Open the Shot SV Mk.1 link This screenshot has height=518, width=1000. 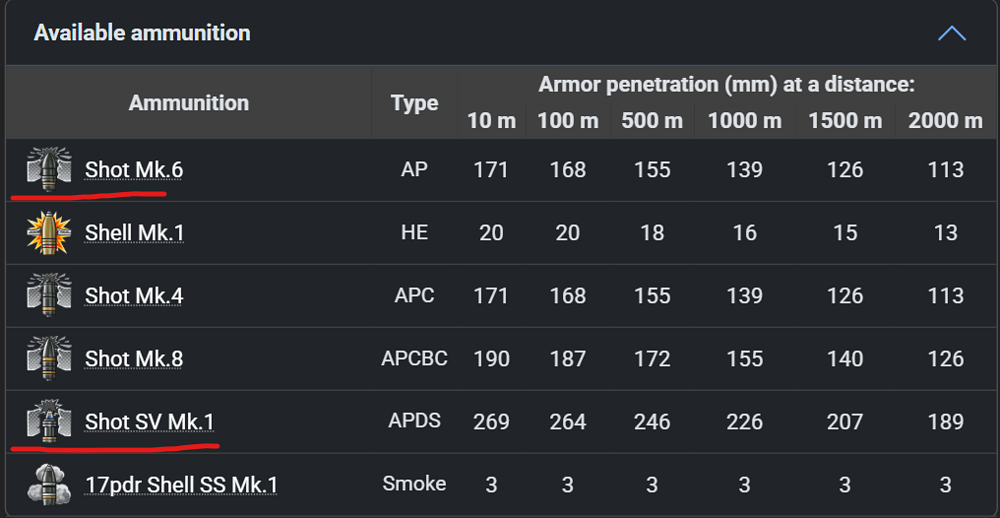pyautogui.click(x=149, y=422)
